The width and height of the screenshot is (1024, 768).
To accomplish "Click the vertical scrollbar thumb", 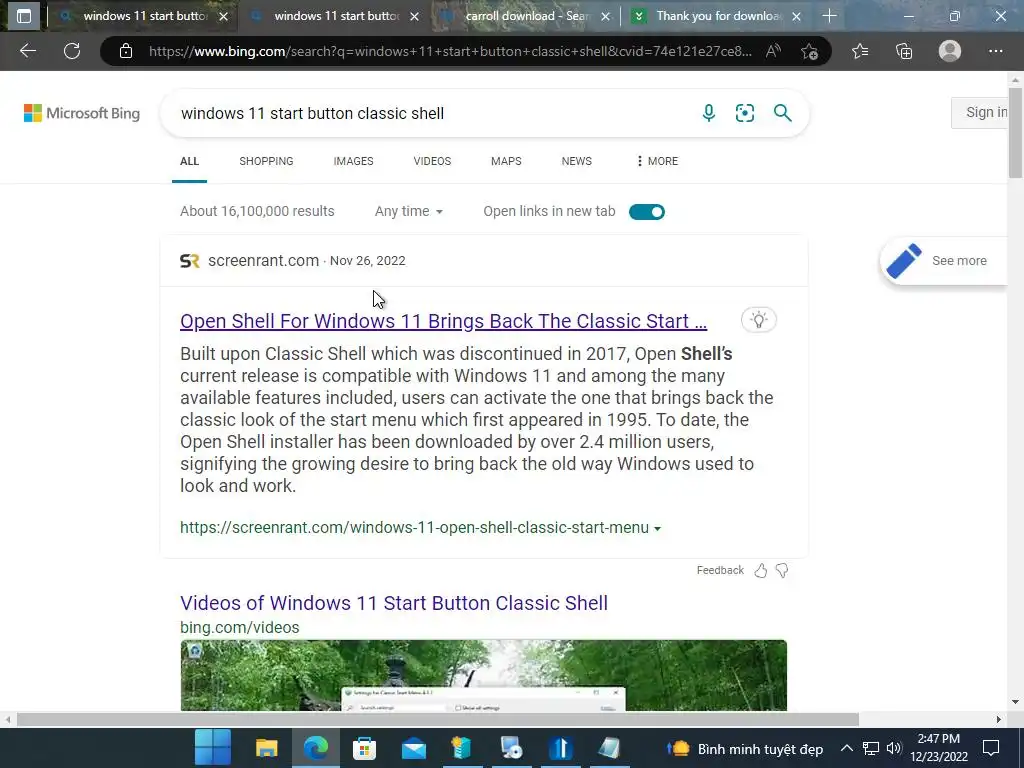I will [x=1015, y=132].
